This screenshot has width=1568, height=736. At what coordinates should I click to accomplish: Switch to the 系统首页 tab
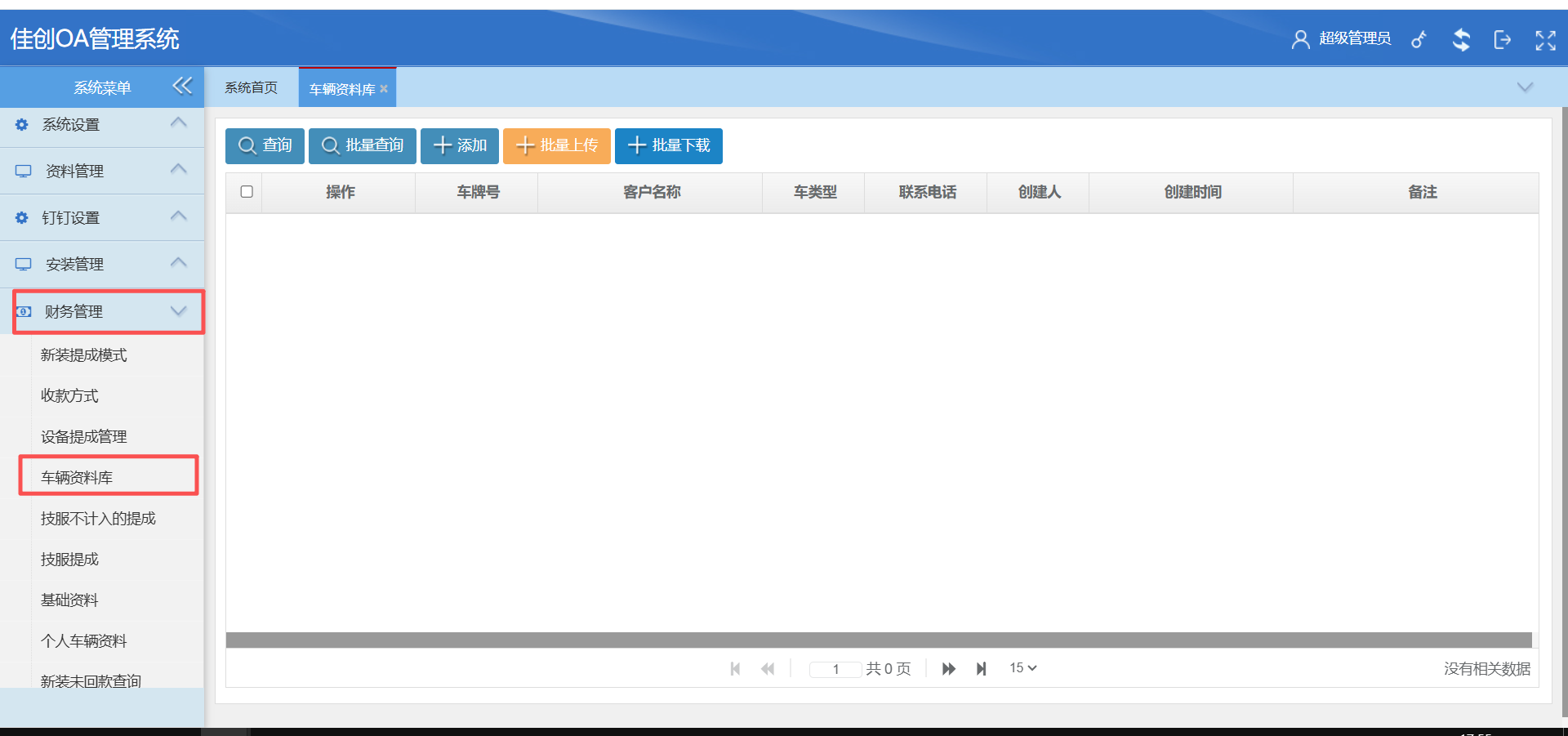(x=250, y=87)
